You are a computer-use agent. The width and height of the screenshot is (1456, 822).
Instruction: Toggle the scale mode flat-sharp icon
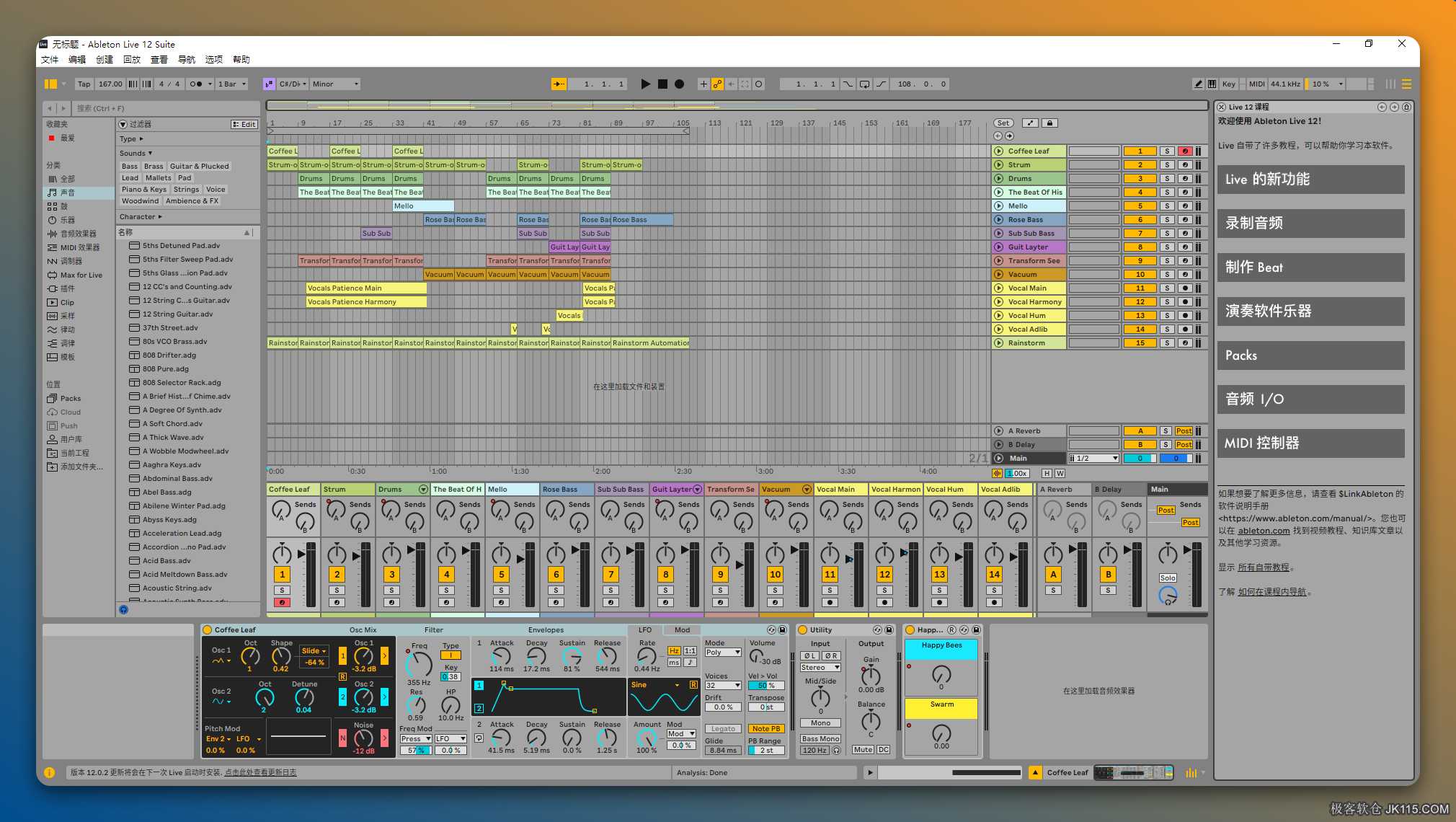pyautogui.click(x=269, y=84)
